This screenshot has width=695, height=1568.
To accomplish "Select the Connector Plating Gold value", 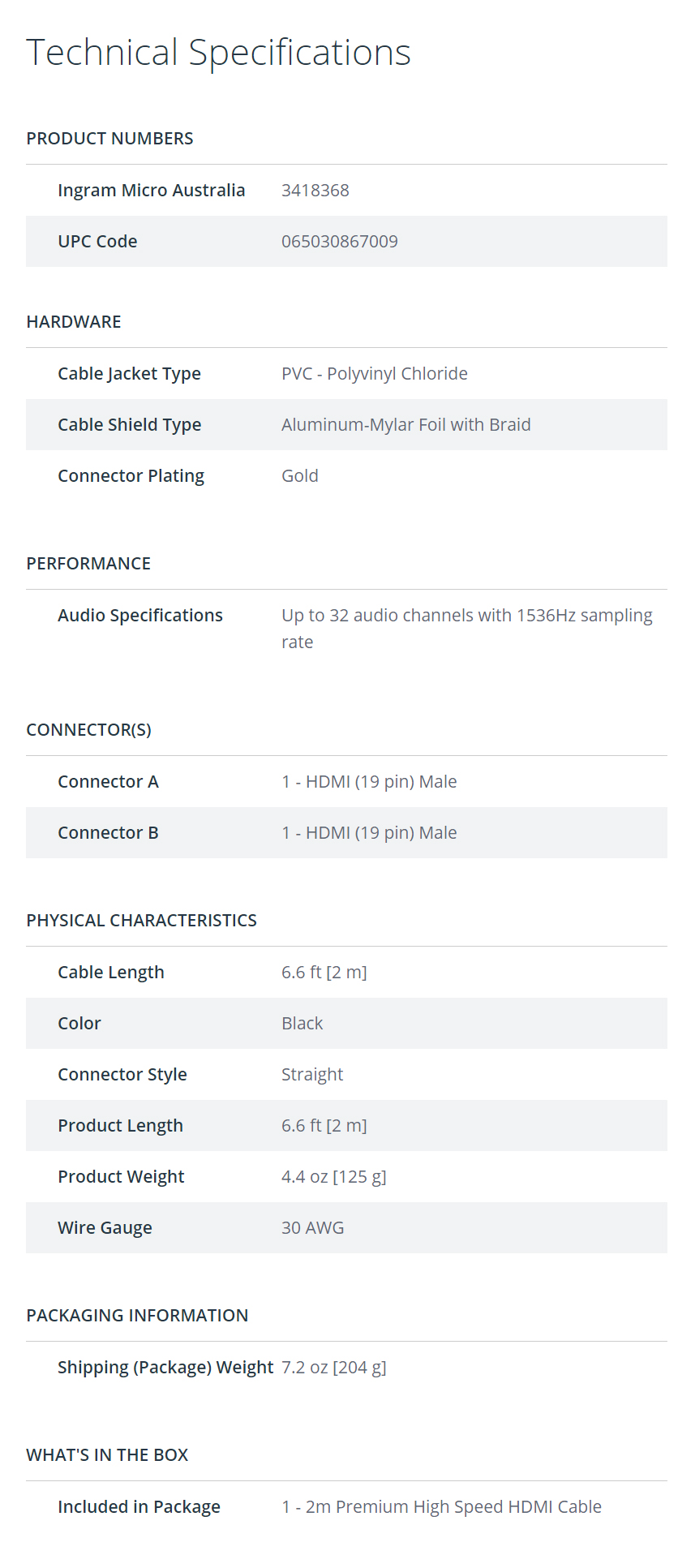I will click(300, 476).
